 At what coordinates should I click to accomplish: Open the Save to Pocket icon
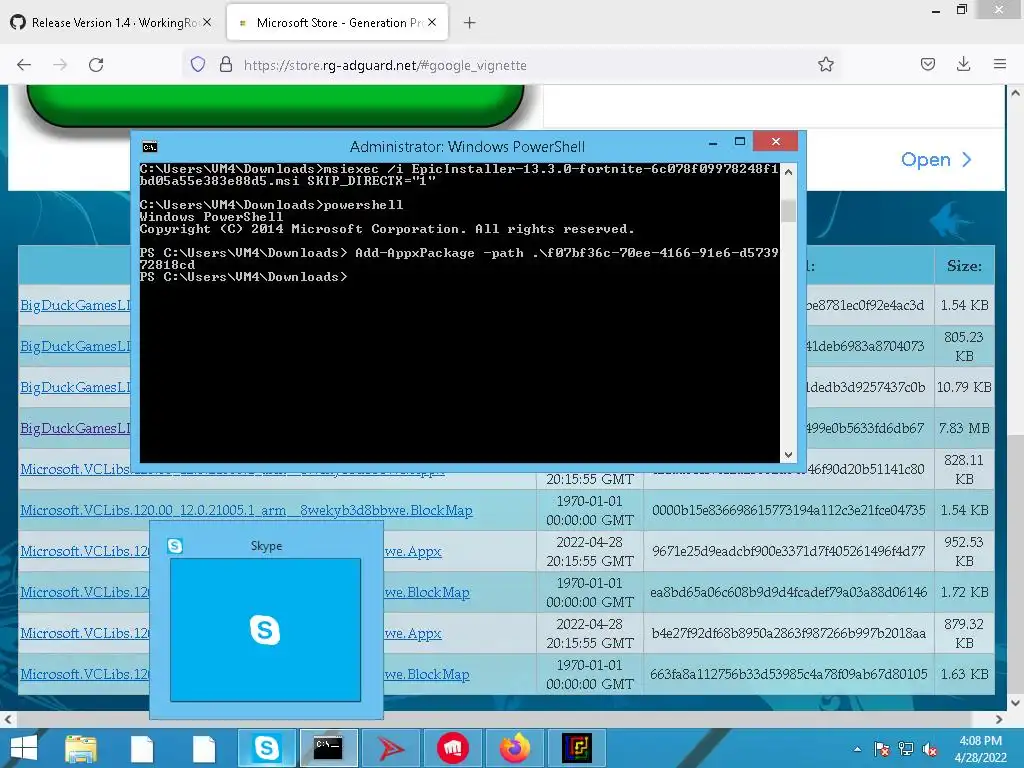click(x=927, y=65)
